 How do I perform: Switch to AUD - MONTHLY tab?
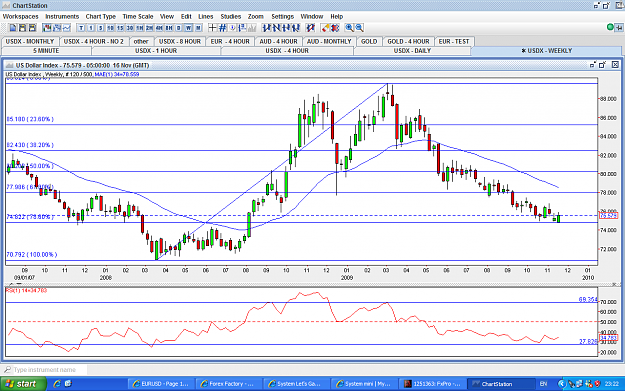click(x=329, y=41)
